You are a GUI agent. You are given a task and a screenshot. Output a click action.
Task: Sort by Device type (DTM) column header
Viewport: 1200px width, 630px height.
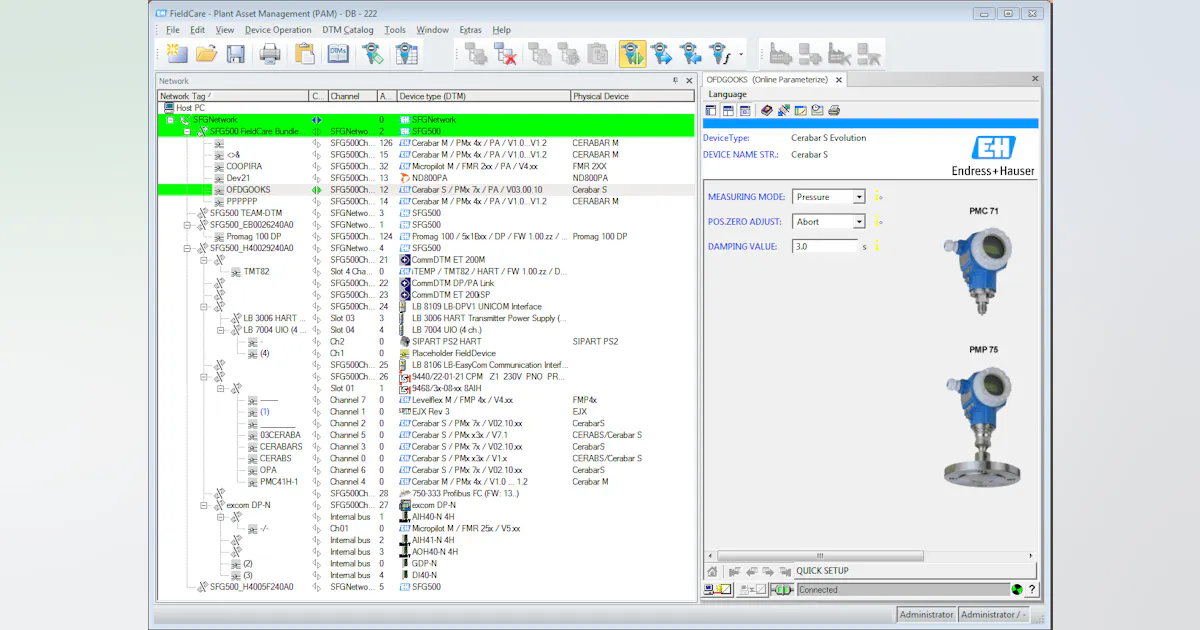(x=483, y=96)
